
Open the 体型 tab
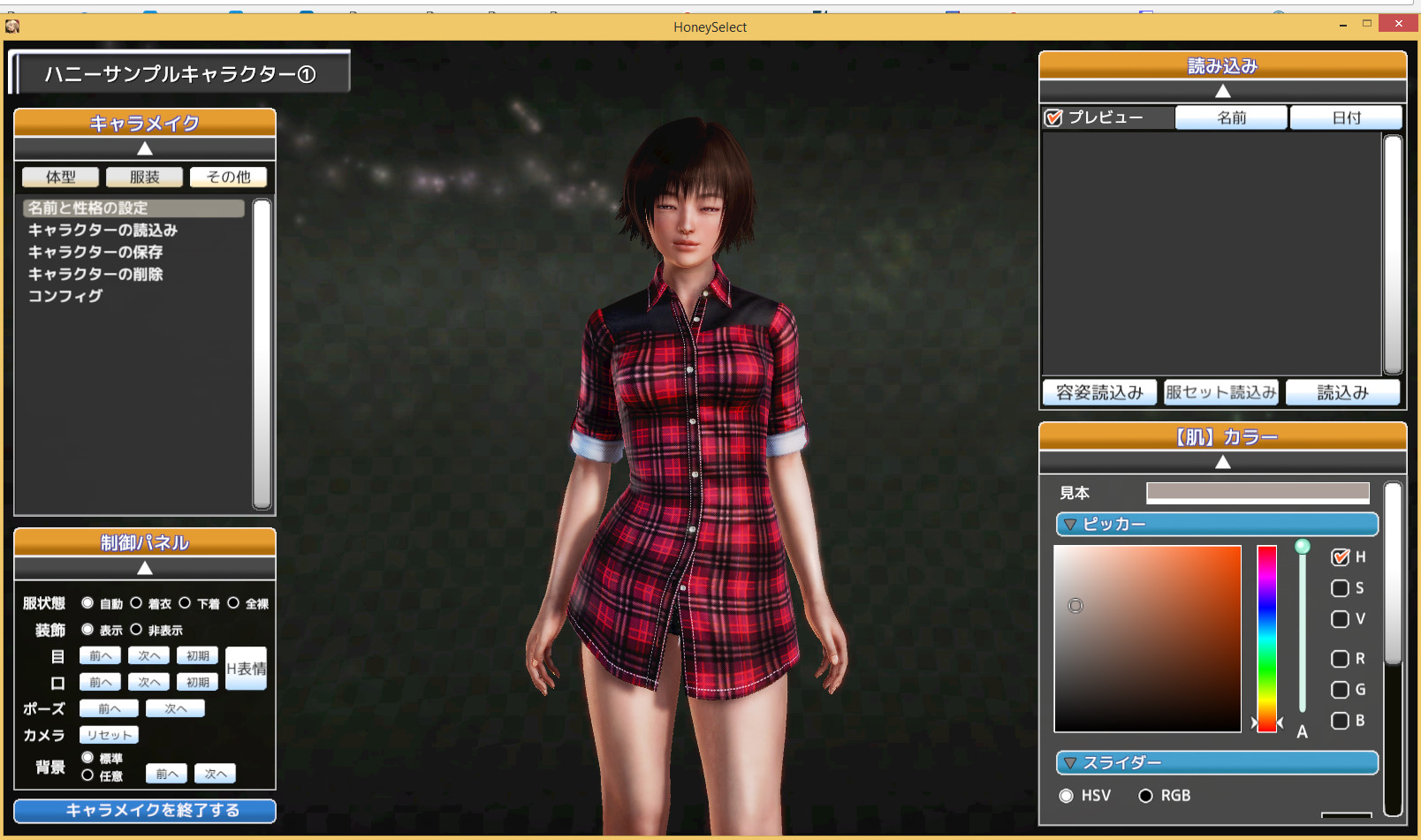(60, 177)
